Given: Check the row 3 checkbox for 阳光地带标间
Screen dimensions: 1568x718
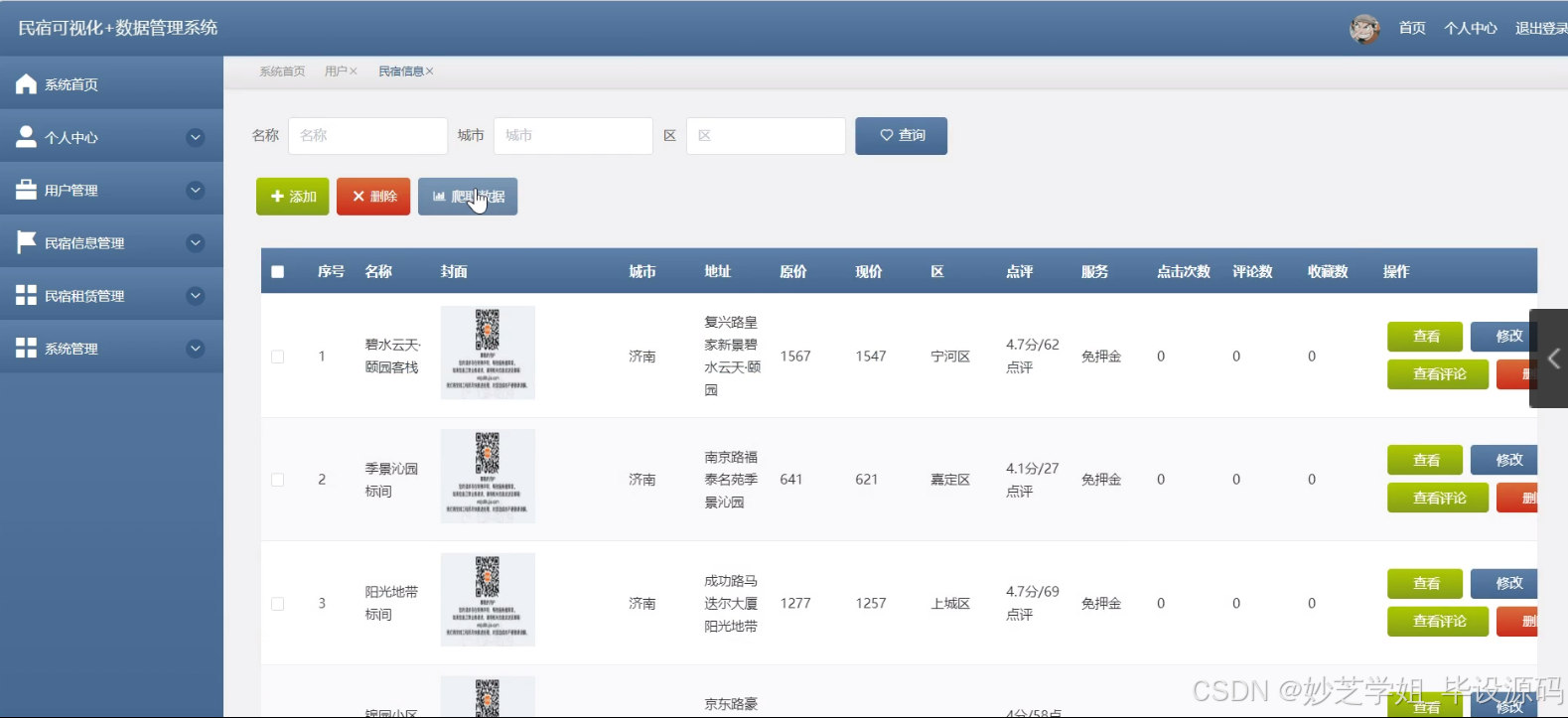Looking at the screenshot, I should [x=278, y=604].
